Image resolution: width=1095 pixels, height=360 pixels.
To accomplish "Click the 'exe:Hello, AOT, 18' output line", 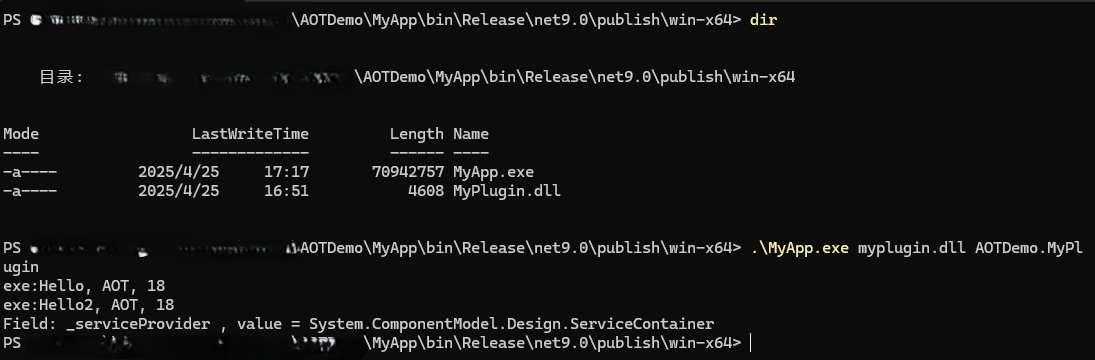I will pyautogui.click(x=84, y=286).
